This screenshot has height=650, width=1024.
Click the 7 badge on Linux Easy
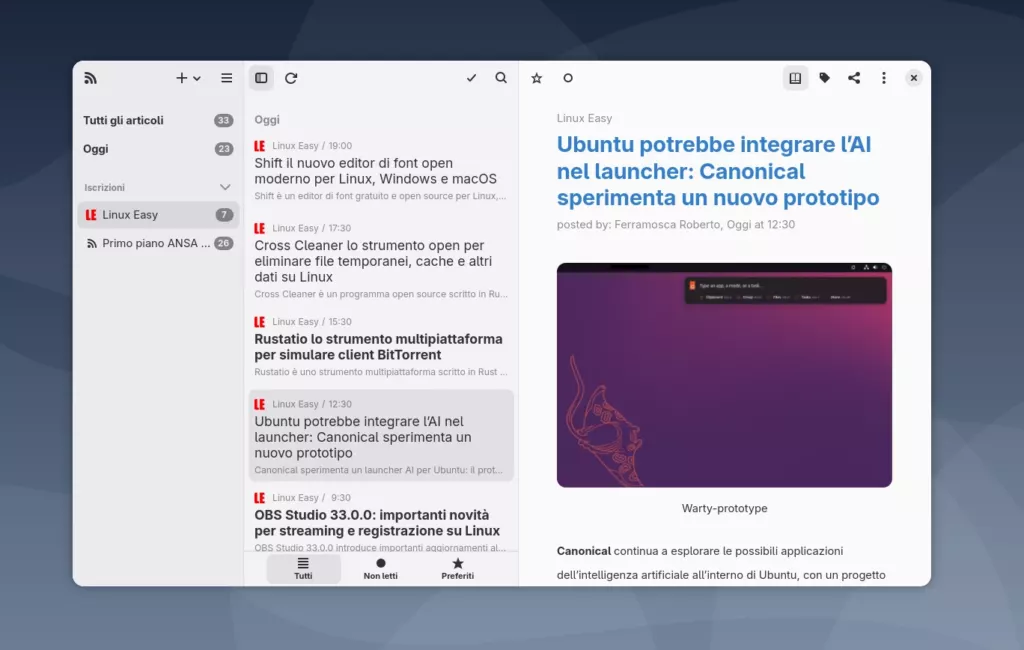[224, 215]
